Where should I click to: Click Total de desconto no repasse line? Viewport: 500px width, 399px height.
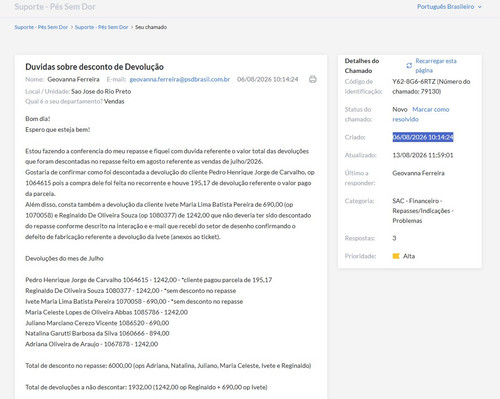pyautogui.click(x=168, y=366)
